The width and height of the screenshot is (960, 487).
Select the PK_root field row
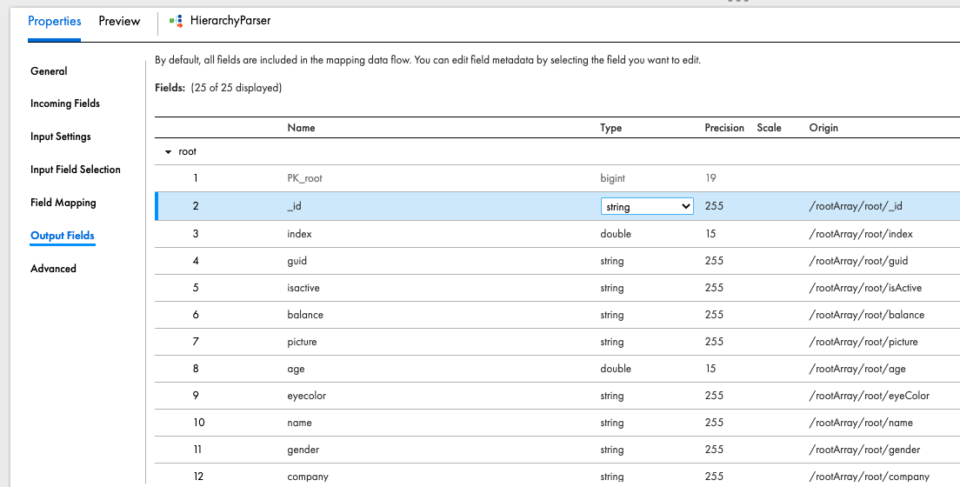pyautogui.click(x=557, y=178)
